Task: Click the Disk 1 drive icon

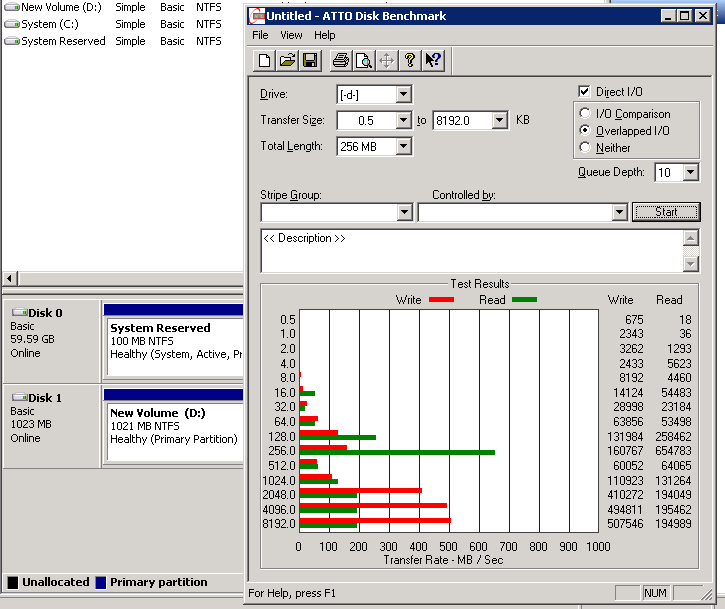Action: point(20,397)
